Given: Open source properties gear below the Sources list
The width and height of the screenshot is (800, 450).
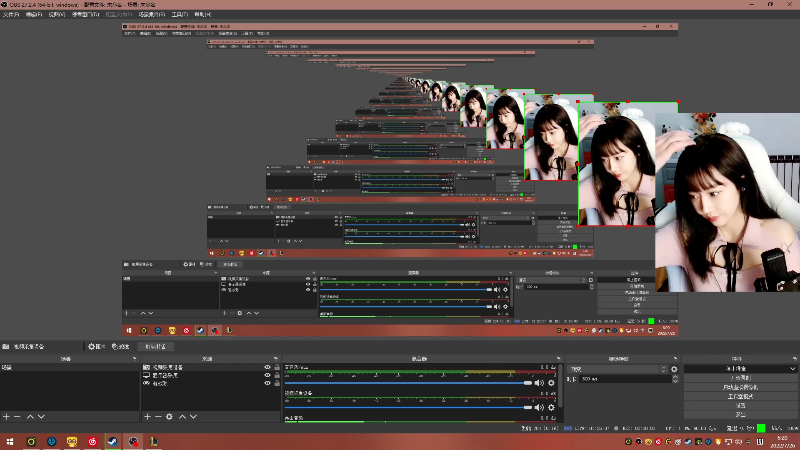Looking at the screenshot, I should [169, 417].
